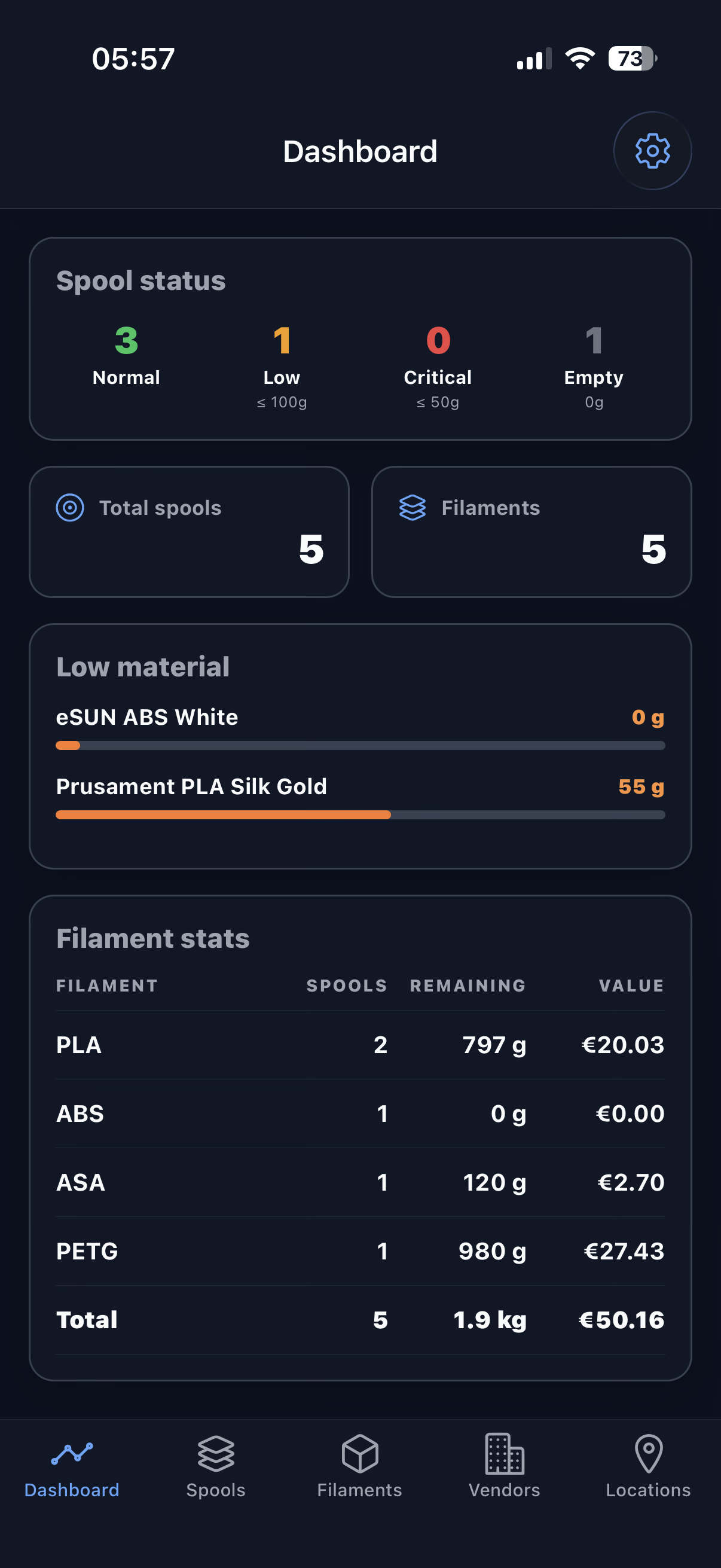This screenshot has height=1568, width=721.
Task: Select the Empty spool status count
Action: pos(594,340)
